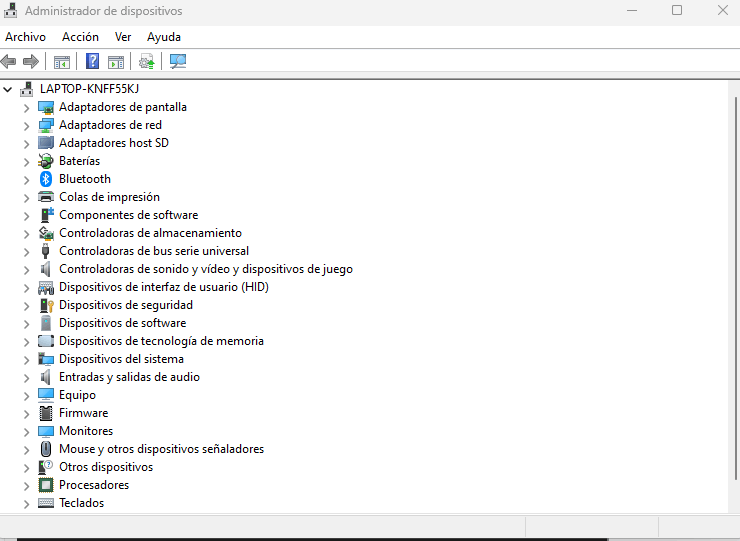
Task: Open Help via the blue question mark icon
Action: pyautogui.click(x=92, y=61)
